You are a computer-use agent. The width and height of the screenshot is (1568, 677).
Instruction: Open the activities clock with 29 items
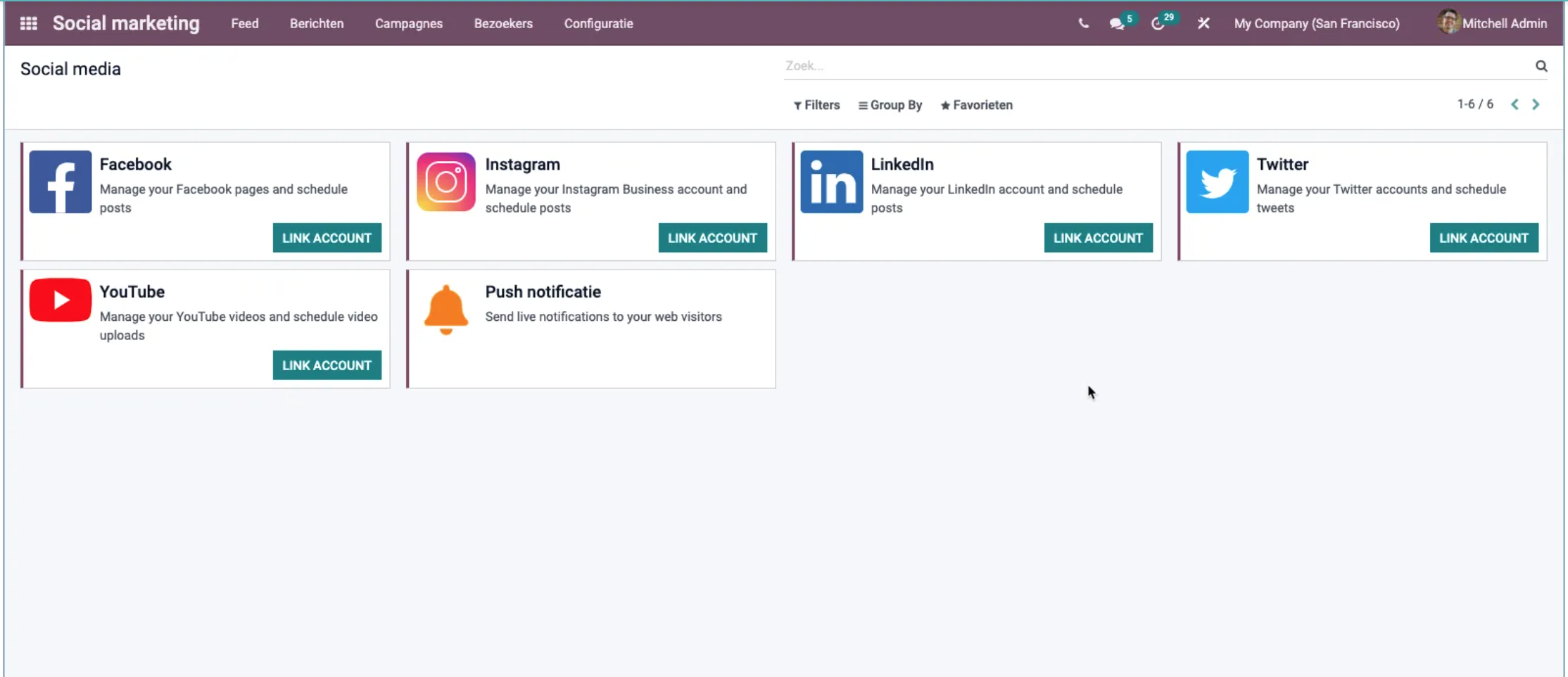[1160, 23]
